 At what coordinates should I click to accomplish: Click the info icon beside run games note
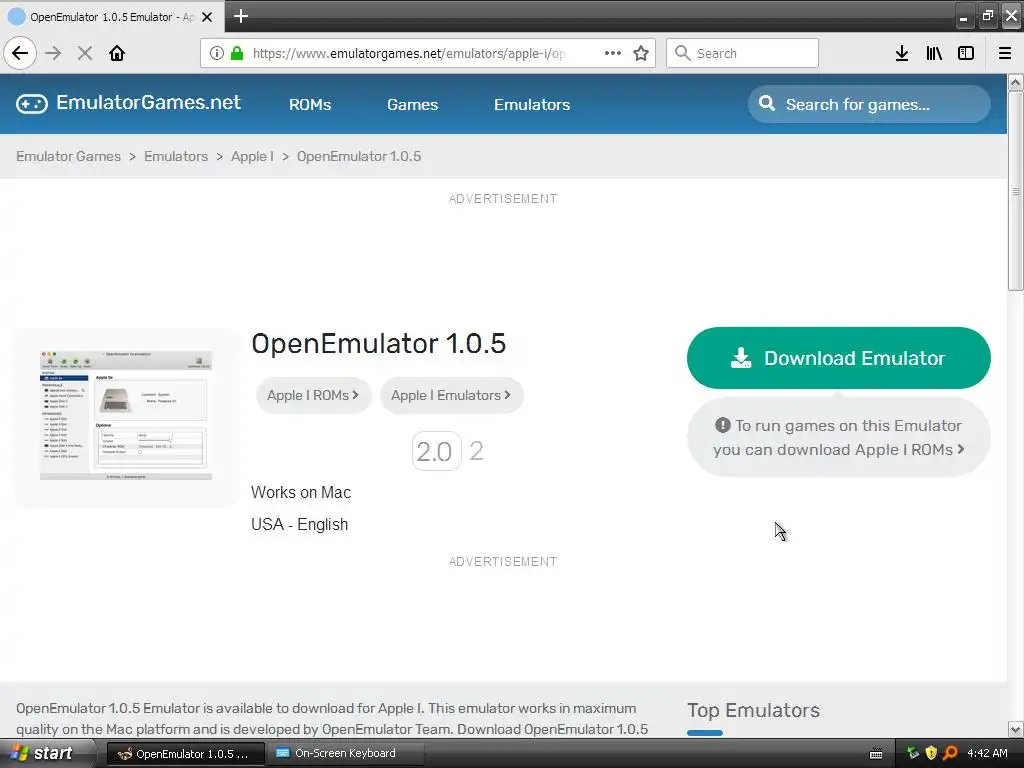click(x=722, y=425)
